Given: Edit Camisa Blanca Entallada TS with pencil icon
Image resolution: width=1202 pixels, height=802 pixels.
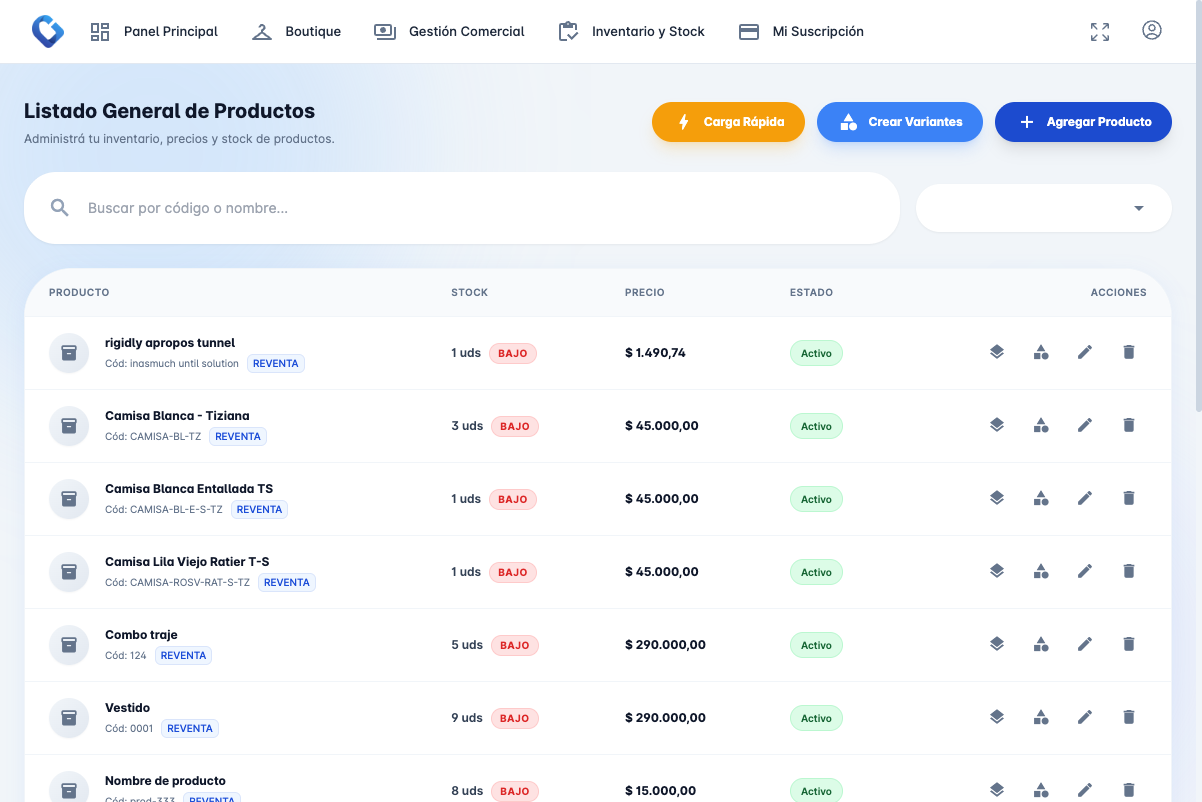Looking at the screenshot, I should pyautogui.click(x=1085, y=498).
